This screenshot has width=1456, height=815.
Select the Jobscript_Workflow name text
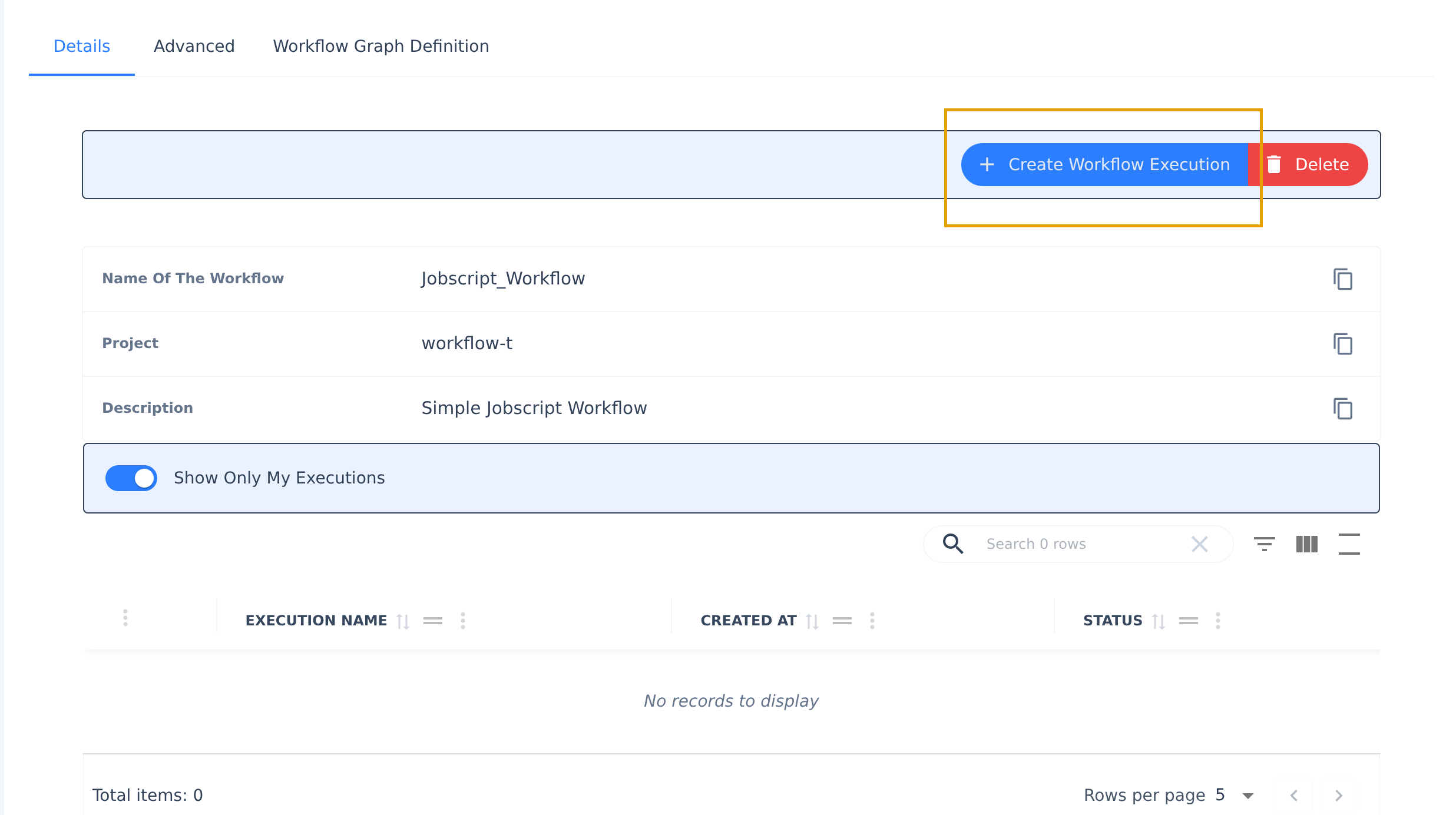pos(503,279)
